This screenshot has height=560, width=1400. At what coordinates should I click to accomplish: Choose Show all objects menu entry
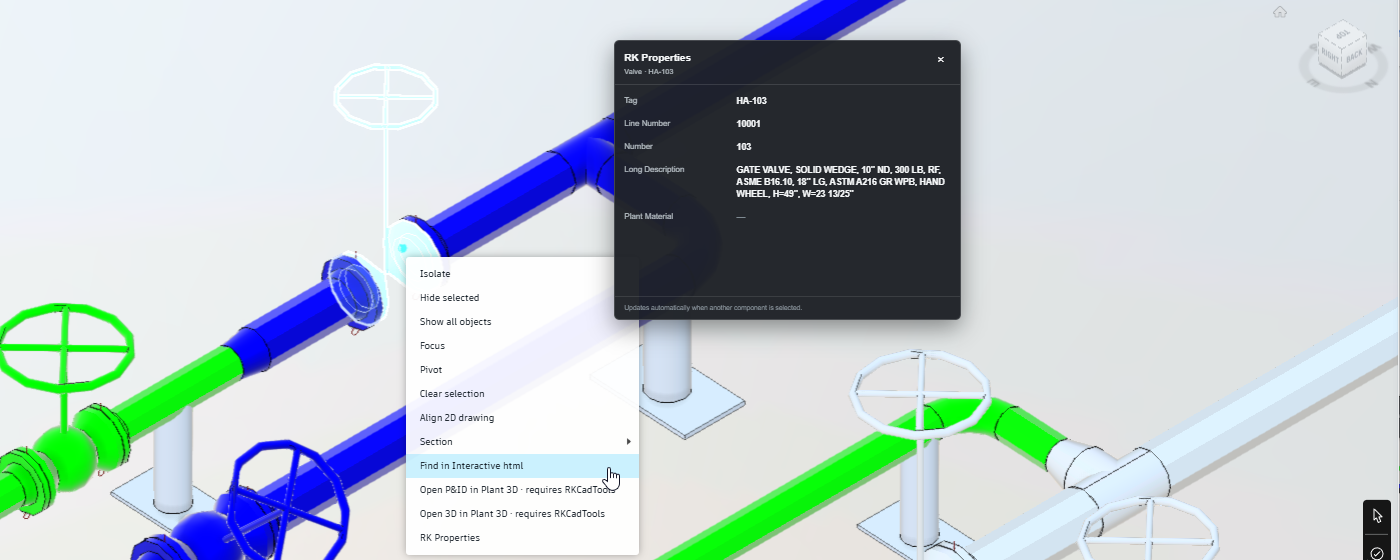(522, 322)
